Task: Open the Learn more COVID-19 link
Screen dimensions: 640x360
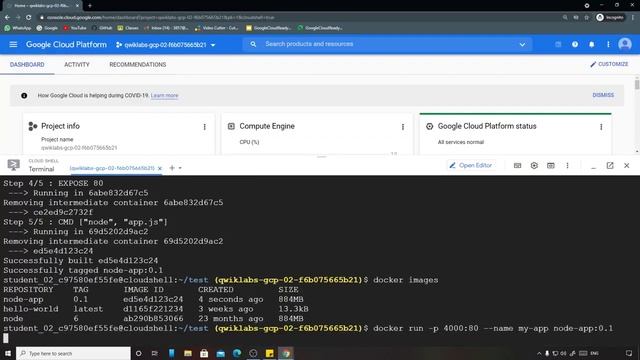Action: (x=164, y=96)
